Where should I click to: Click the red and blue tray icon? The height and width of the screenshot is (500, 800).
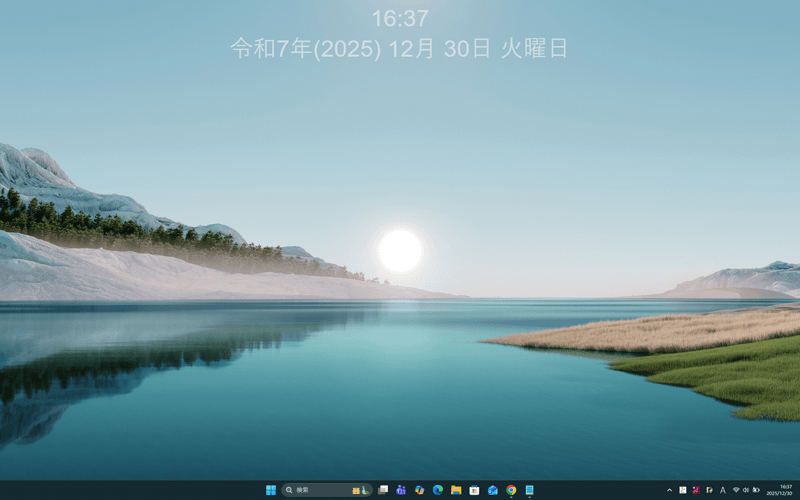pyautogui.click(x=696, y=490)
